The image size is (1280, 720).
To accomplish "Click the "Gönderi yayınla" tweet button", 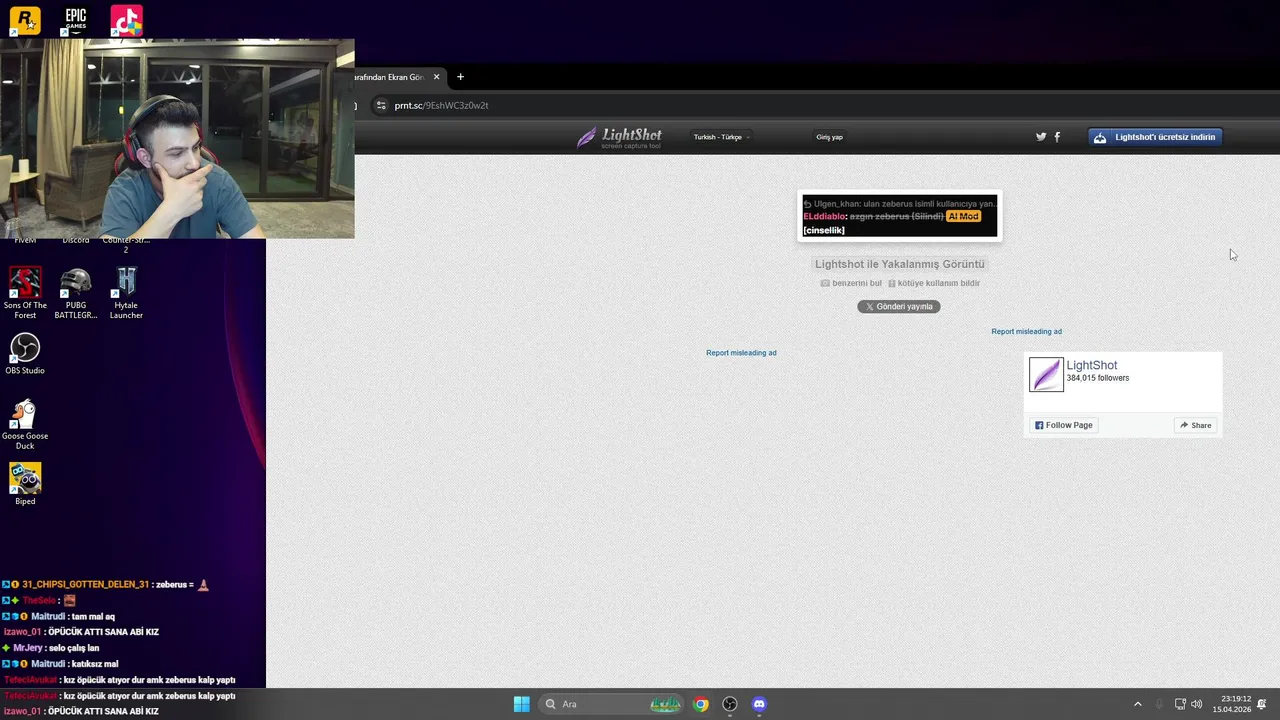I will point(898,306).
